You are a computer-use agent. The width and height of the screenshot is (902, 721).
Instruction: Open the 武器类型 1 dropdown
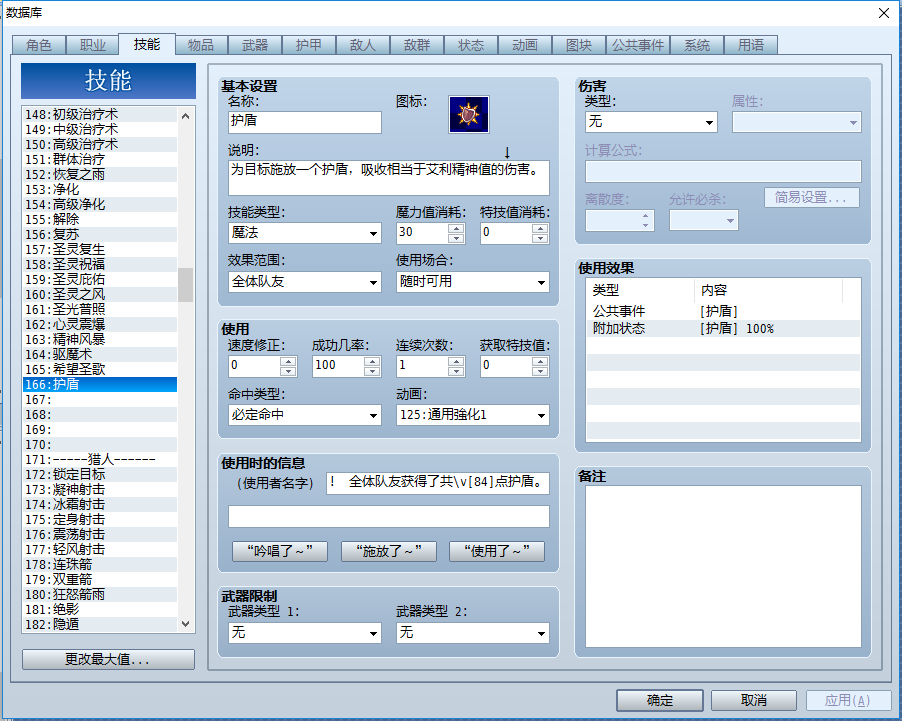pyautogui.click(x=304, y=633)
